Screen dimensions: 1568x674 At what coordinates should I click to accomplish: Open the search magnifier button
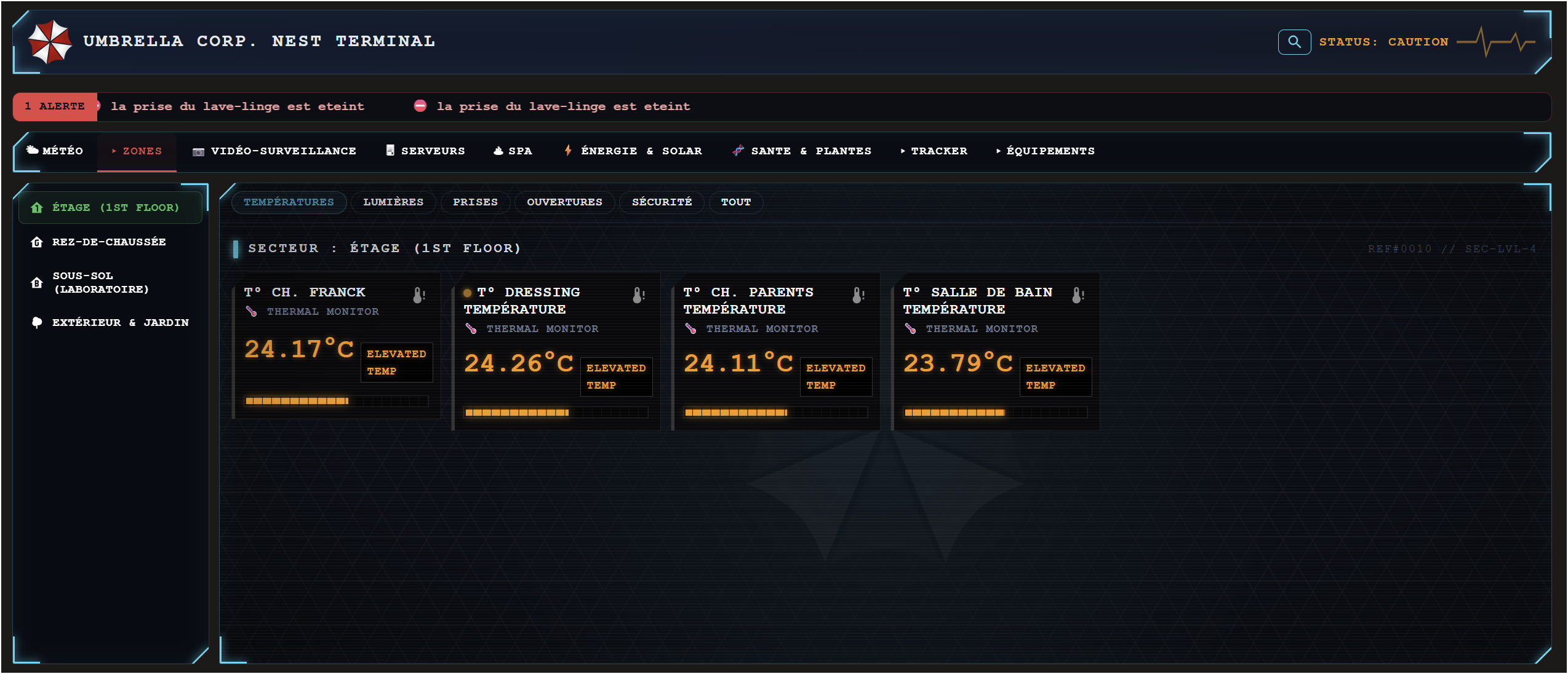[1294, 42]
